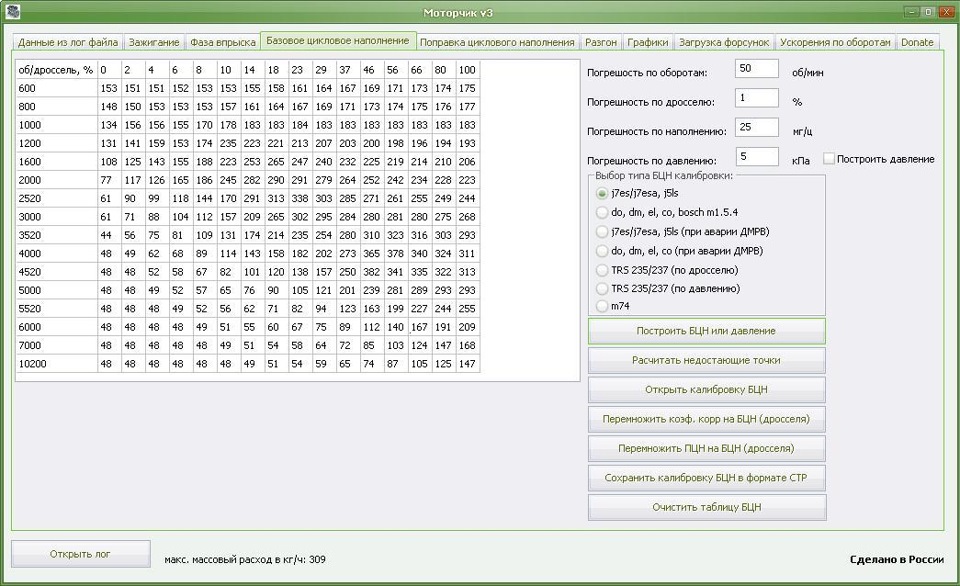Click the 10200 rpm row header
The width and height of the screenshot is (960, 586).
tap(56, 364)
